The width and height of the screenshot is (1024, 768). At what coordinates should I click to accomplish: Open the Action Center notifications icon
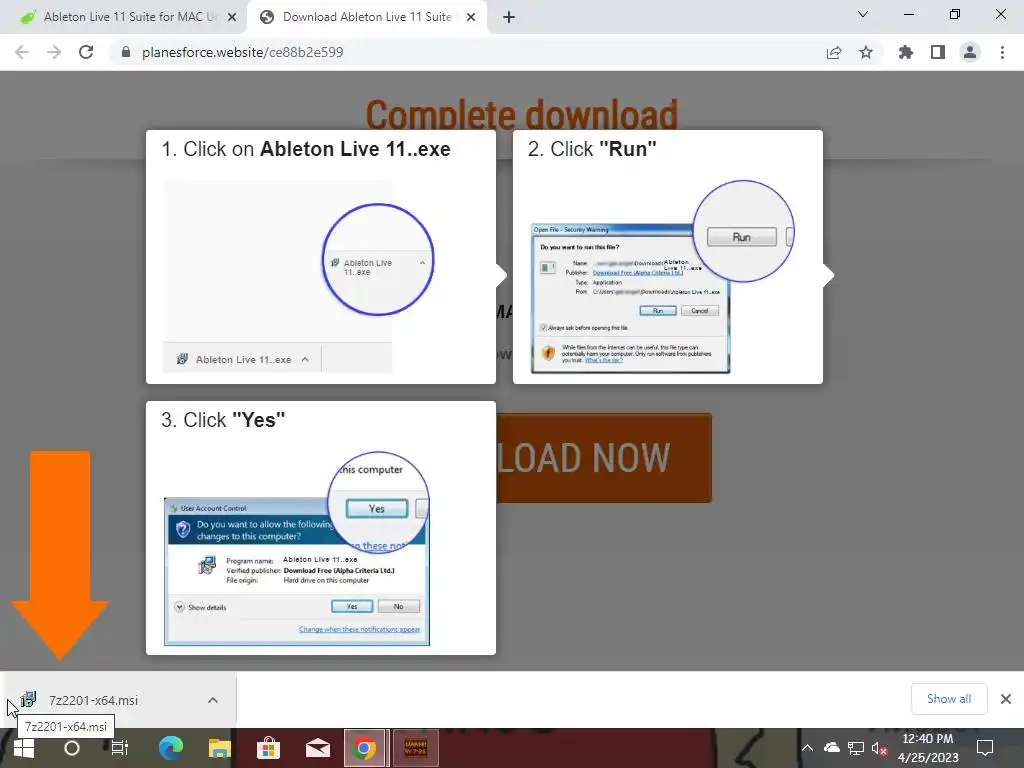(985, 748)
